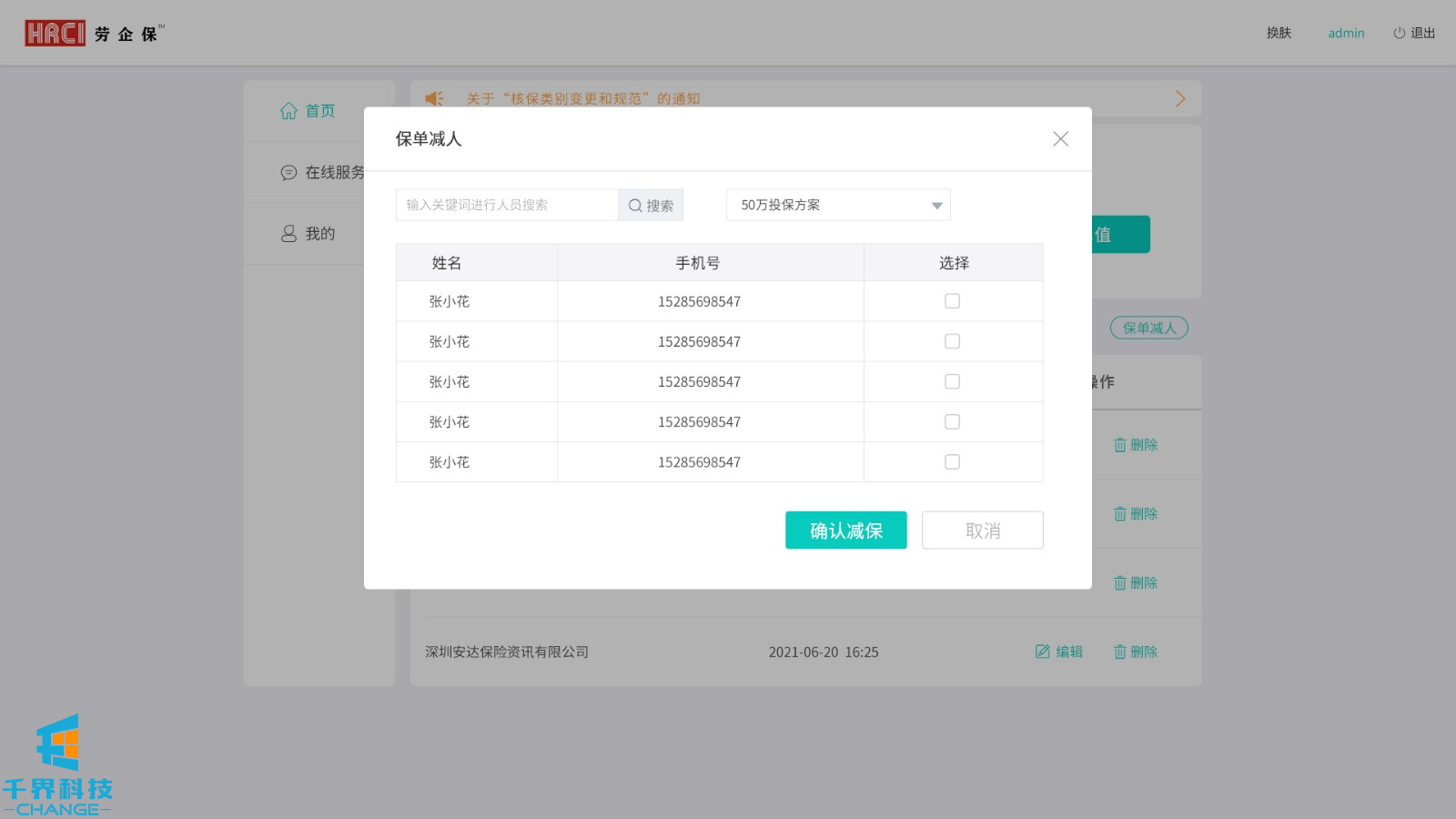The image size is (1456, 819).
Task: Expand the notification with right chevron
Action: [x=1180, y=98]
